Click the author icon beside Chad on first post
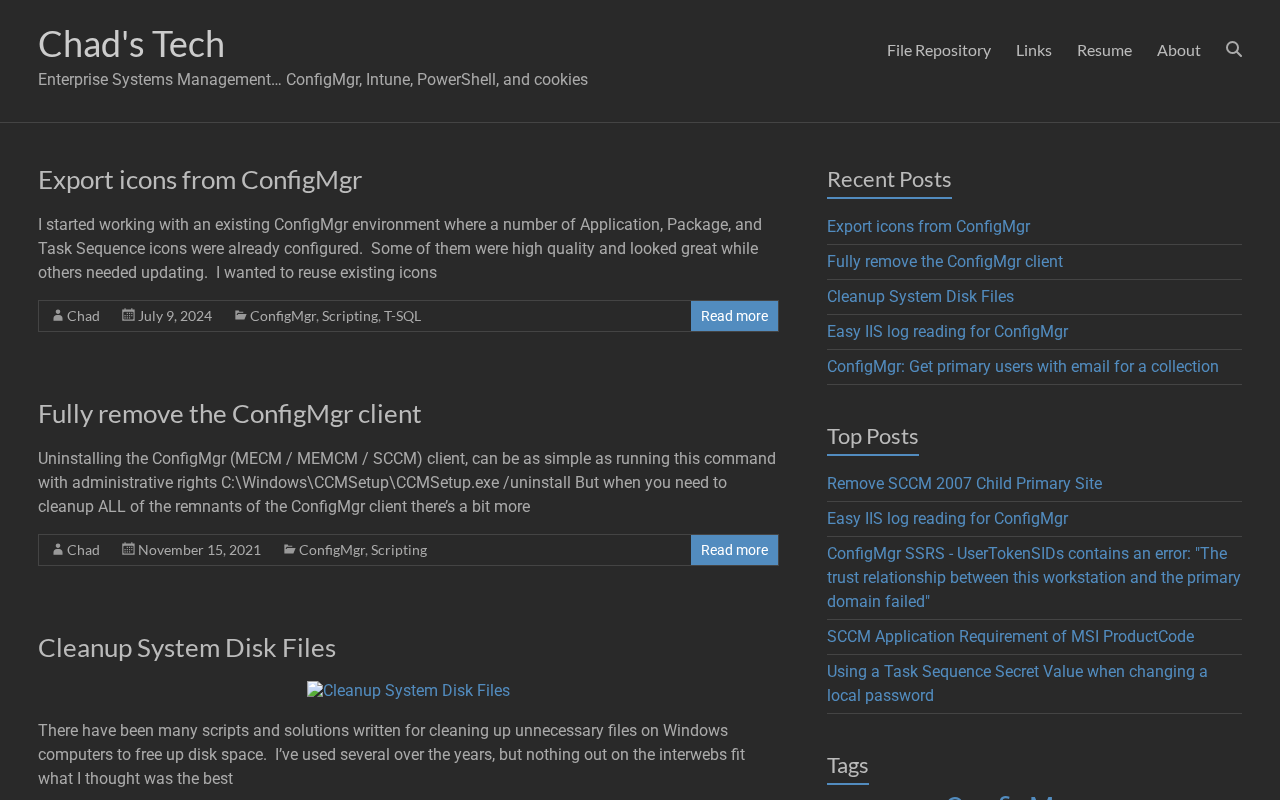The image size is (1280, 800). coord(58,316)
